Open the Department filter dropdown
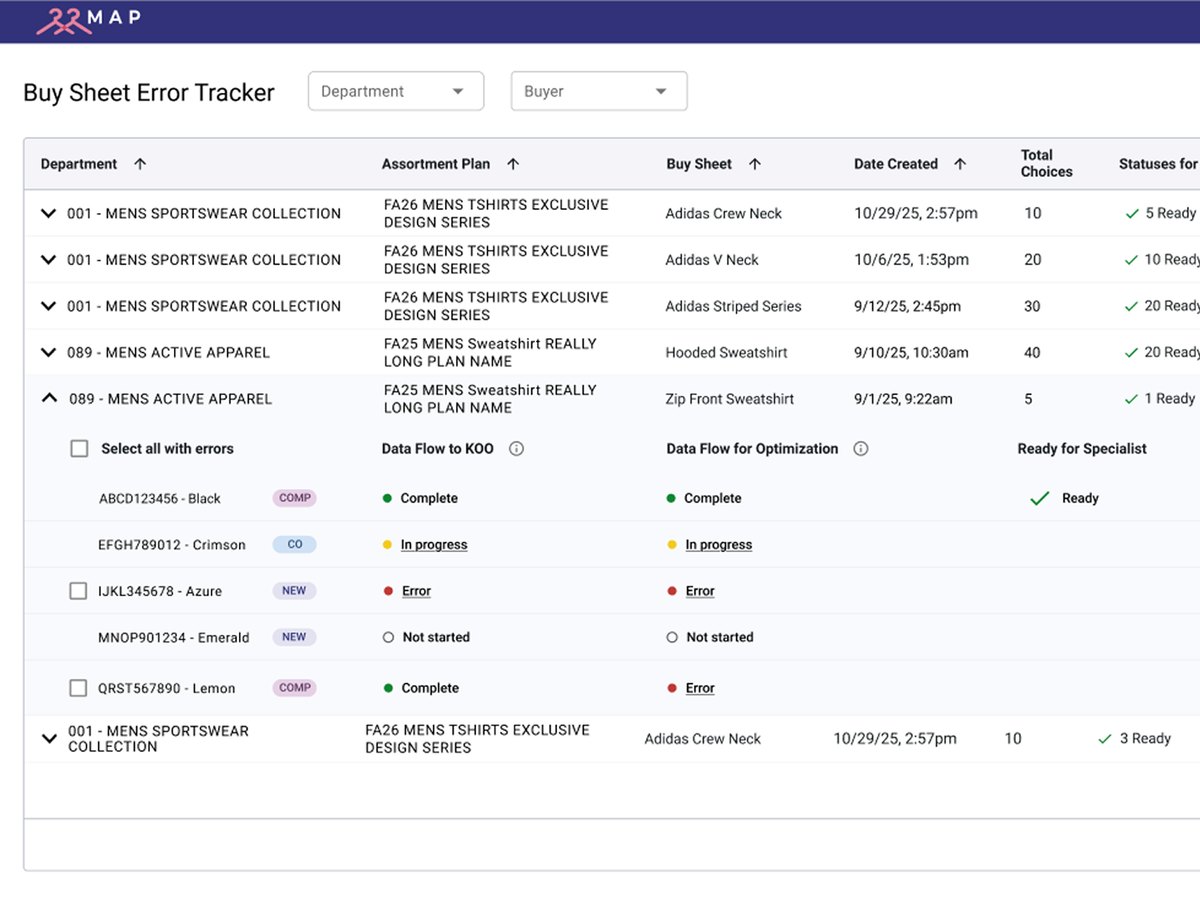The width and height of the screenshot is (1200, 900). pos(396,91)
